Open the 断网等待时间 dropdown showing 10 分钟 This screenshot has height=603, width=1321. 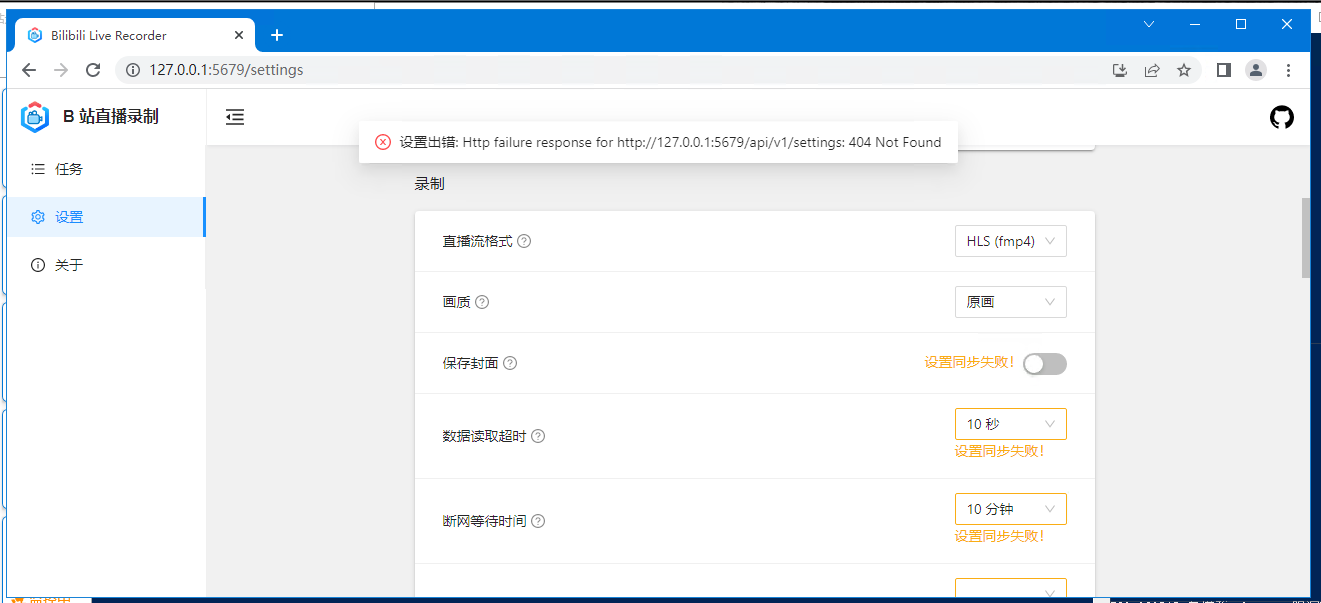(1010, 508)
